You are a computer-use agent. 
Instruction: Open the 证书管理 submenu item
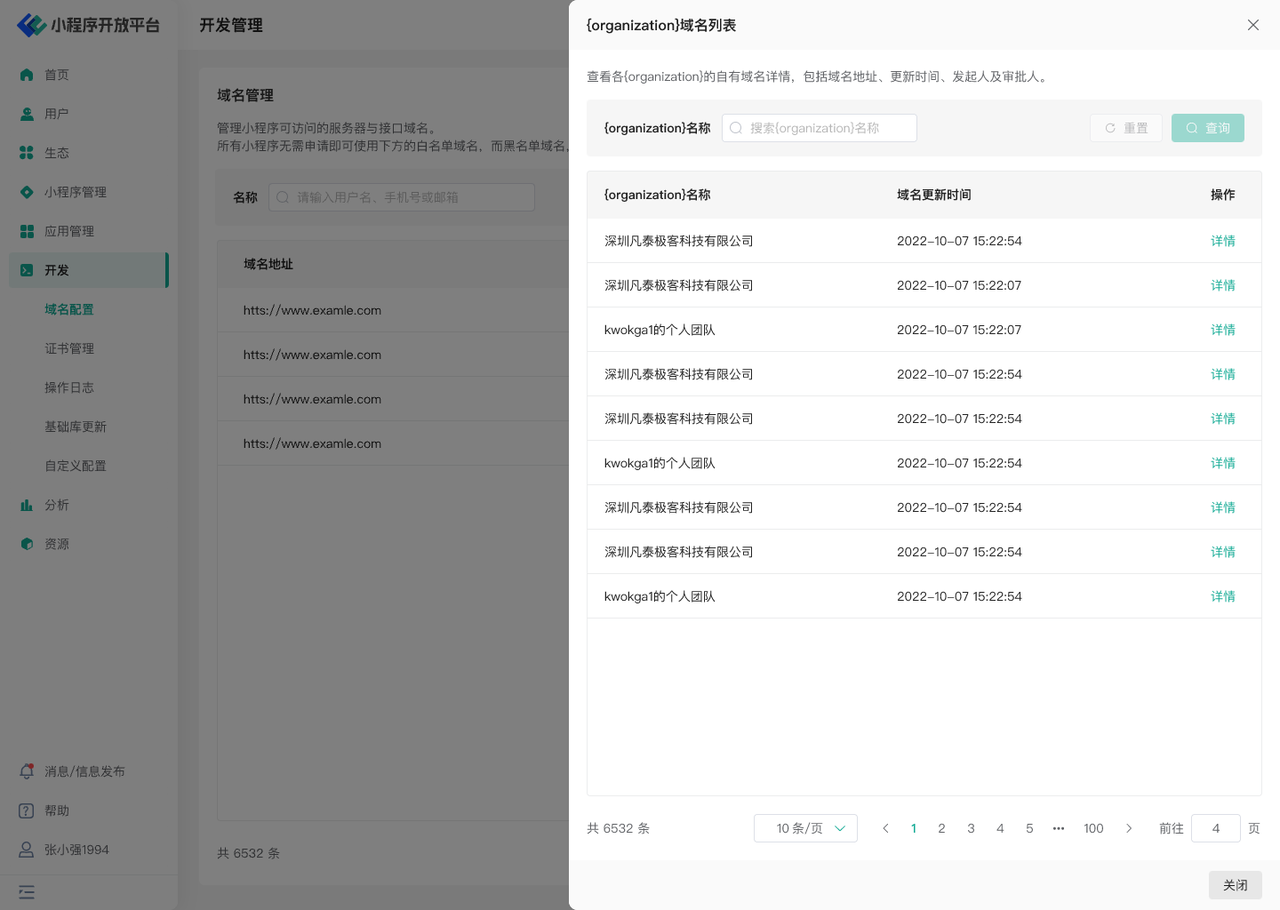point(69,348)
